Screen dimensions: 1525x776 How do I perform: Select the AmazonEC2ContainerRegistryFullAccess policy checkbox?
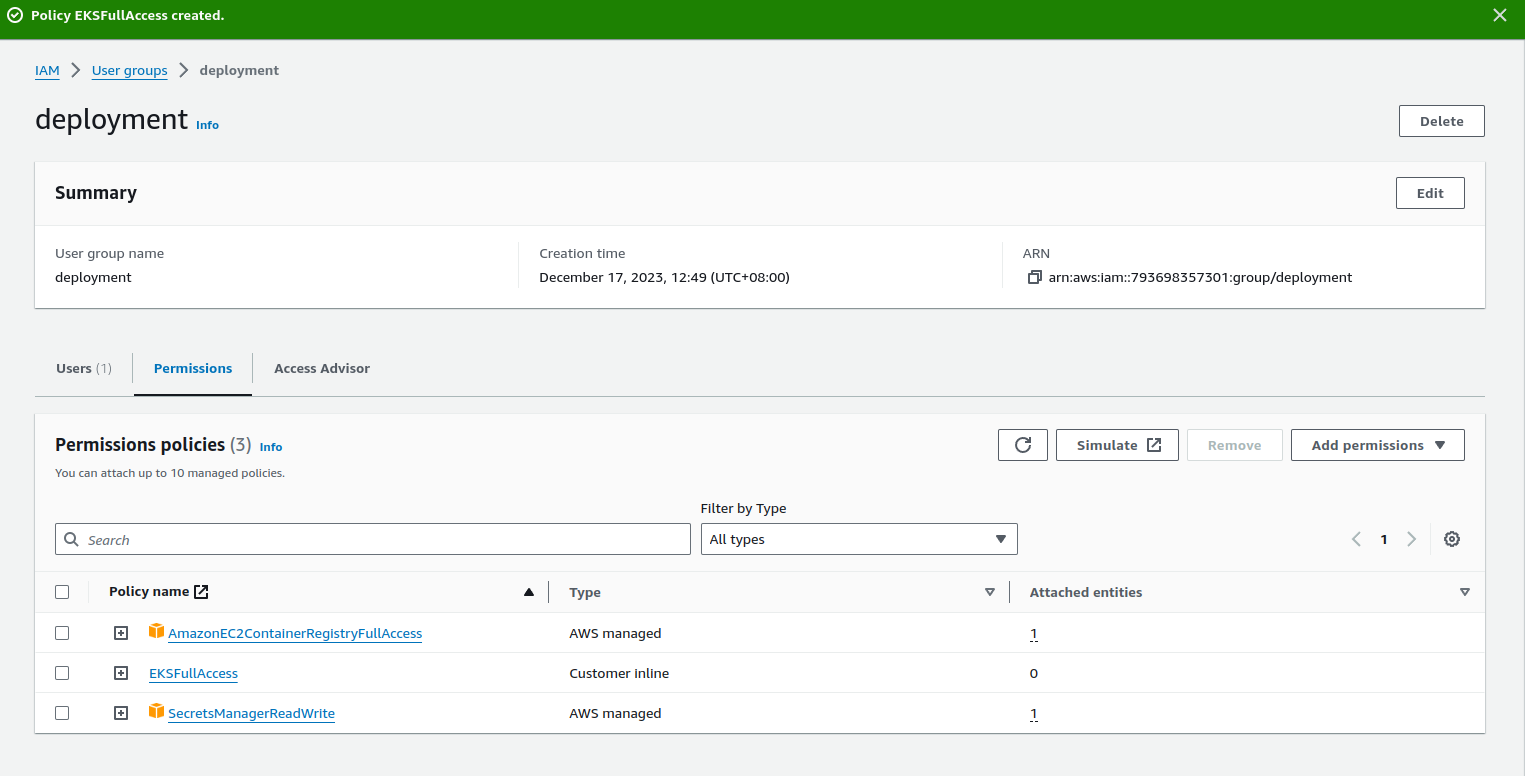(x=62, y=633)
